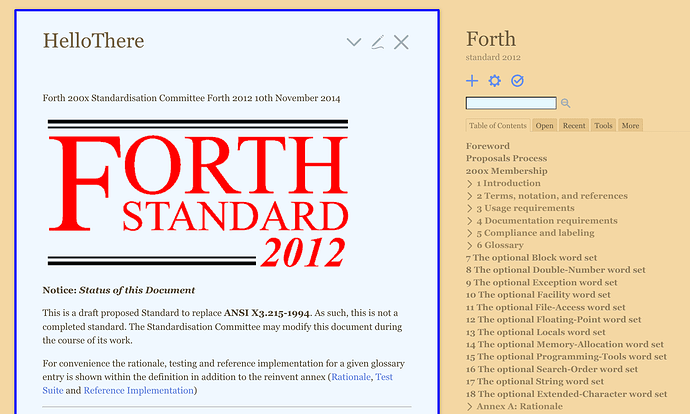Switch to the Open tab
This screenshot has width=690, height=414.
point(544,126)
